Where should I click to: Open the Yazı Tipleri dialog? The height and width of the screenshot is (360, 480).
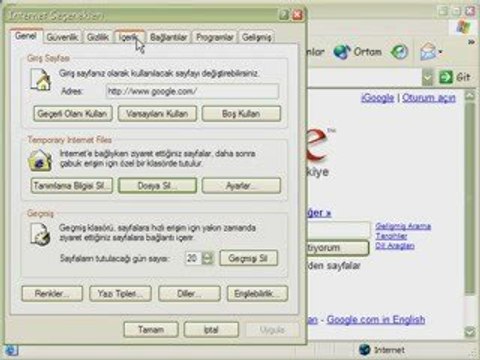[x=120, y=294]
